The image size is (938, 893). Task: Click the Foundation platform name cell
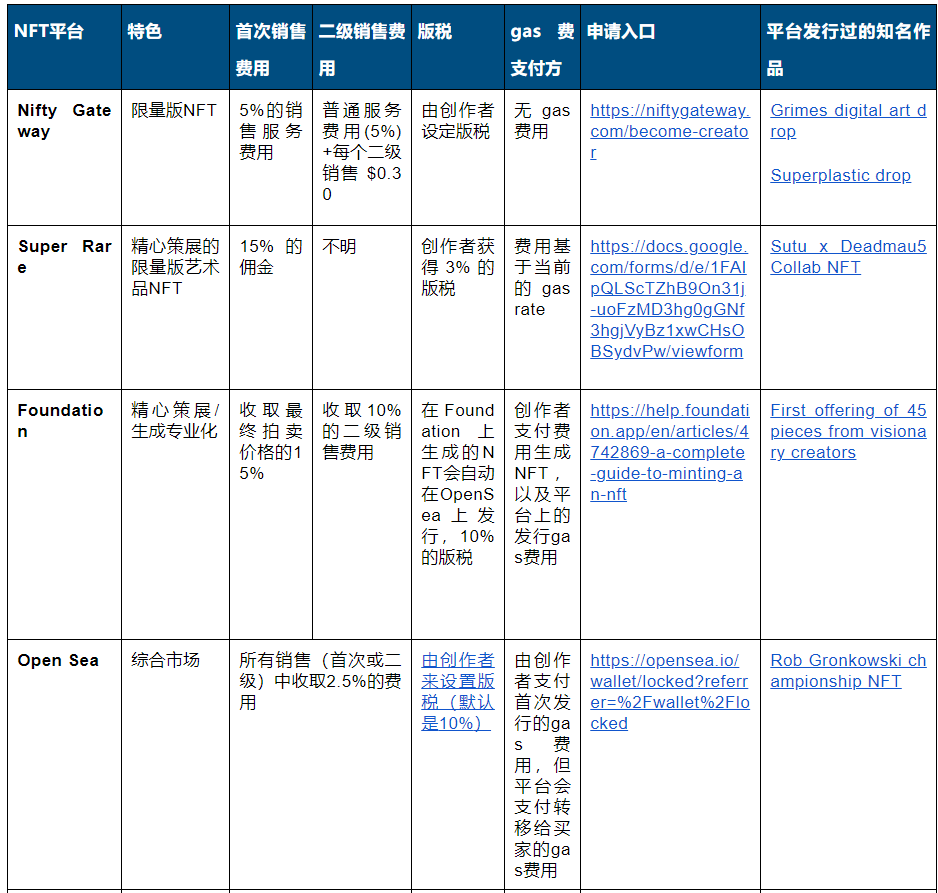[x=65, y=514]
